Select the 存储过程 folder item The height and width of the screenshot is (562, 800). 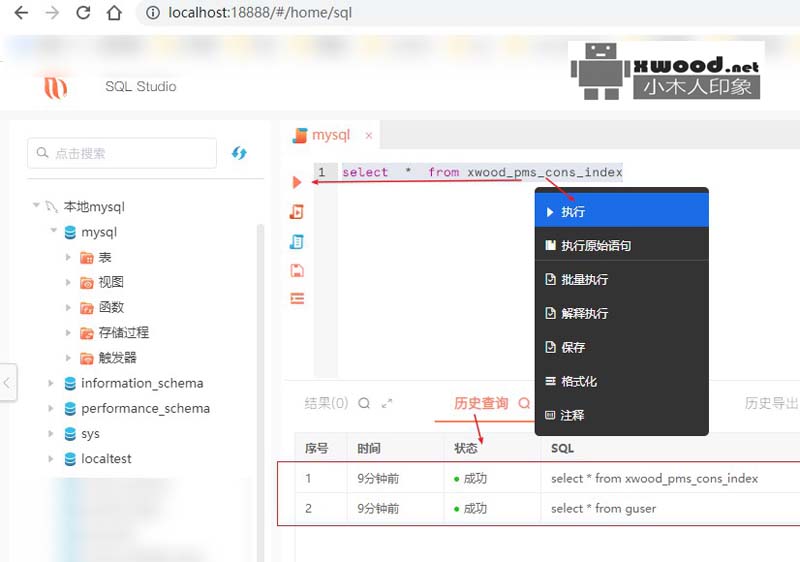pos(123,333)
